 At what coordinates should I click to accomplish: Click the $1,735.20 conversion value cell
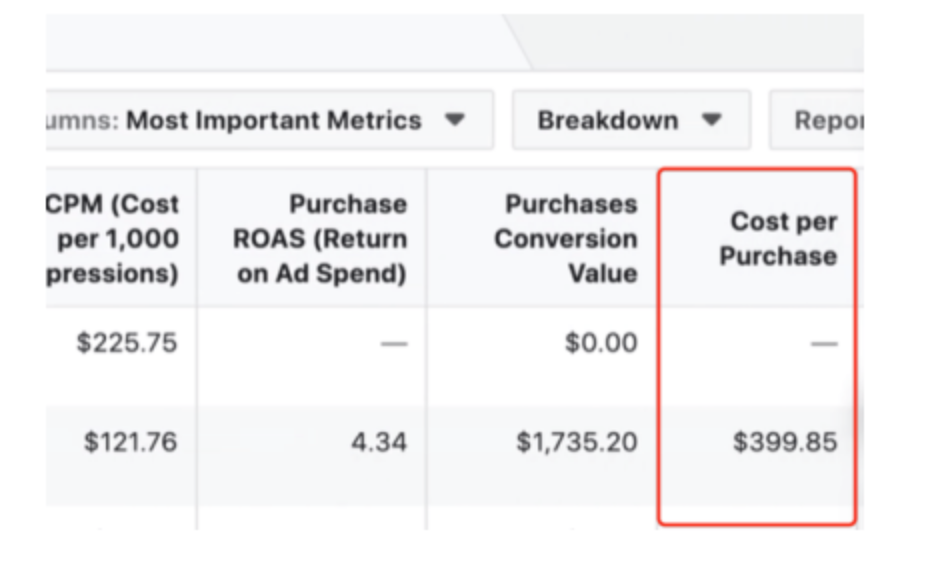(577, 441)
